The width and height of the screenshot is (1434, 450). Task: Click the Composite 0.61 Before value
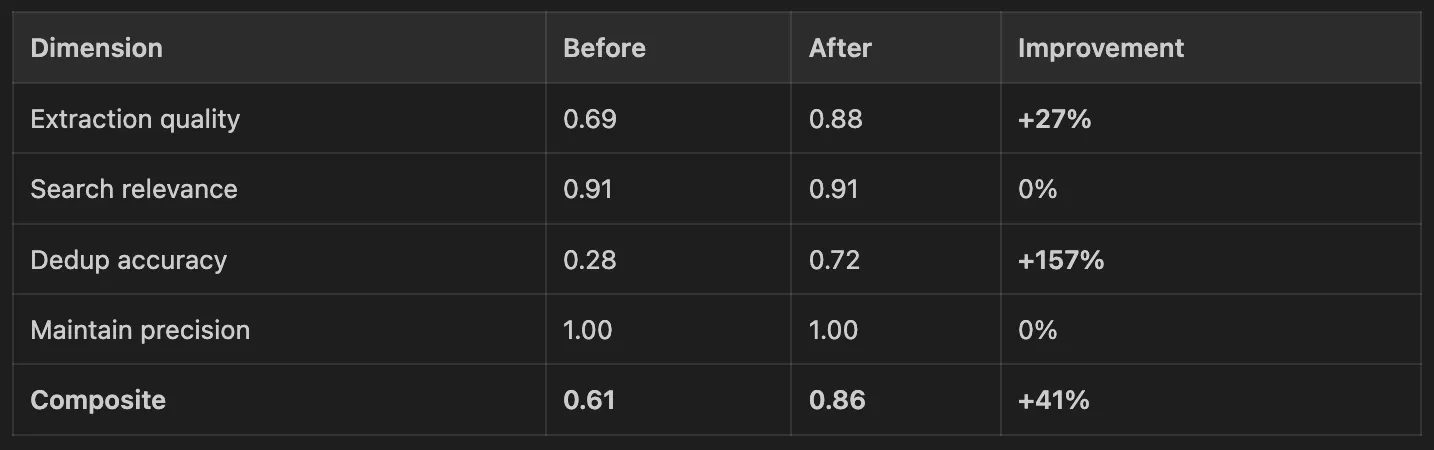click(x=590, y=400)
